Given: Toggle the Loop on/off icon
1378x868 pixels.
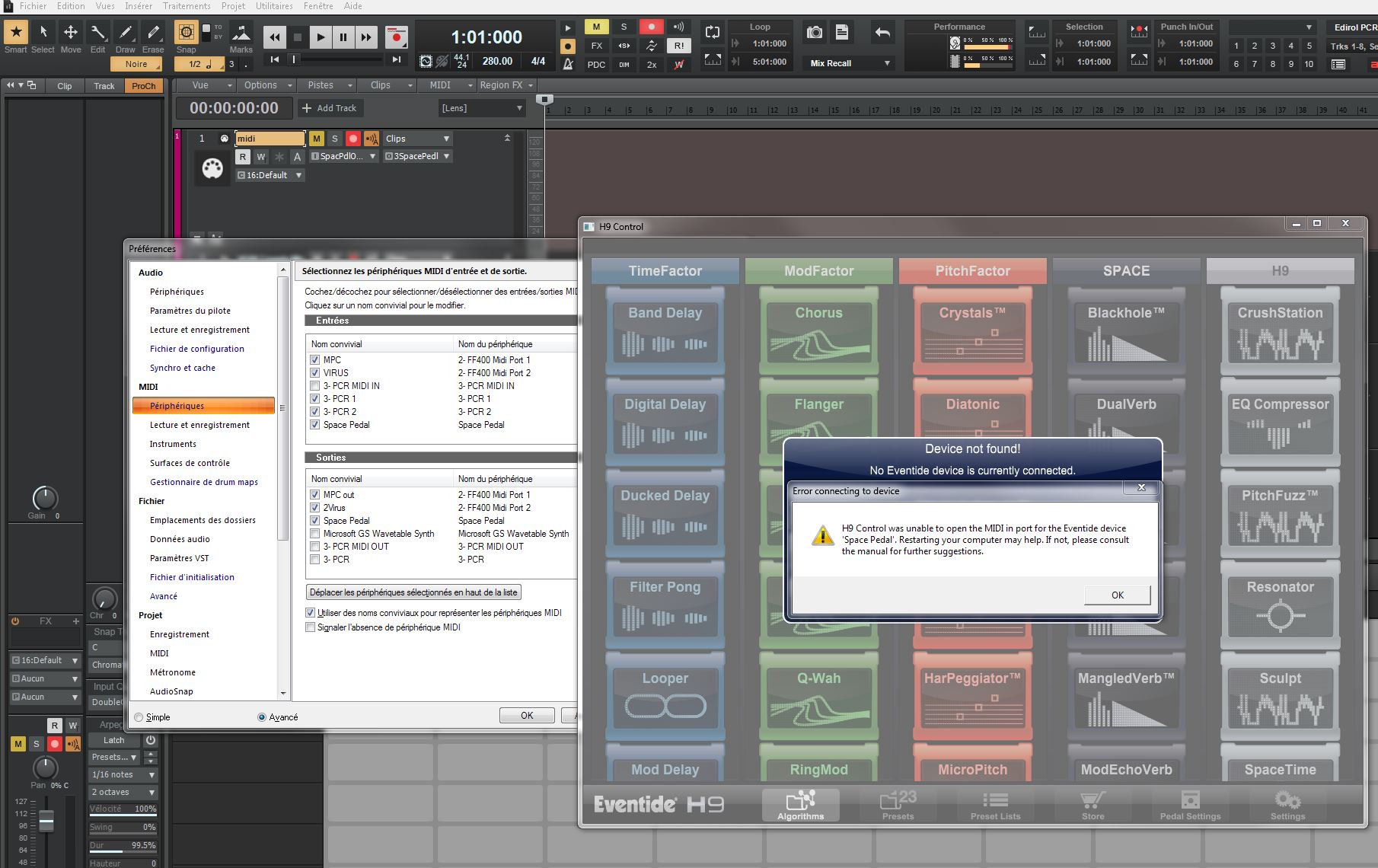Looking at the screenshot, I should (713, 32).
